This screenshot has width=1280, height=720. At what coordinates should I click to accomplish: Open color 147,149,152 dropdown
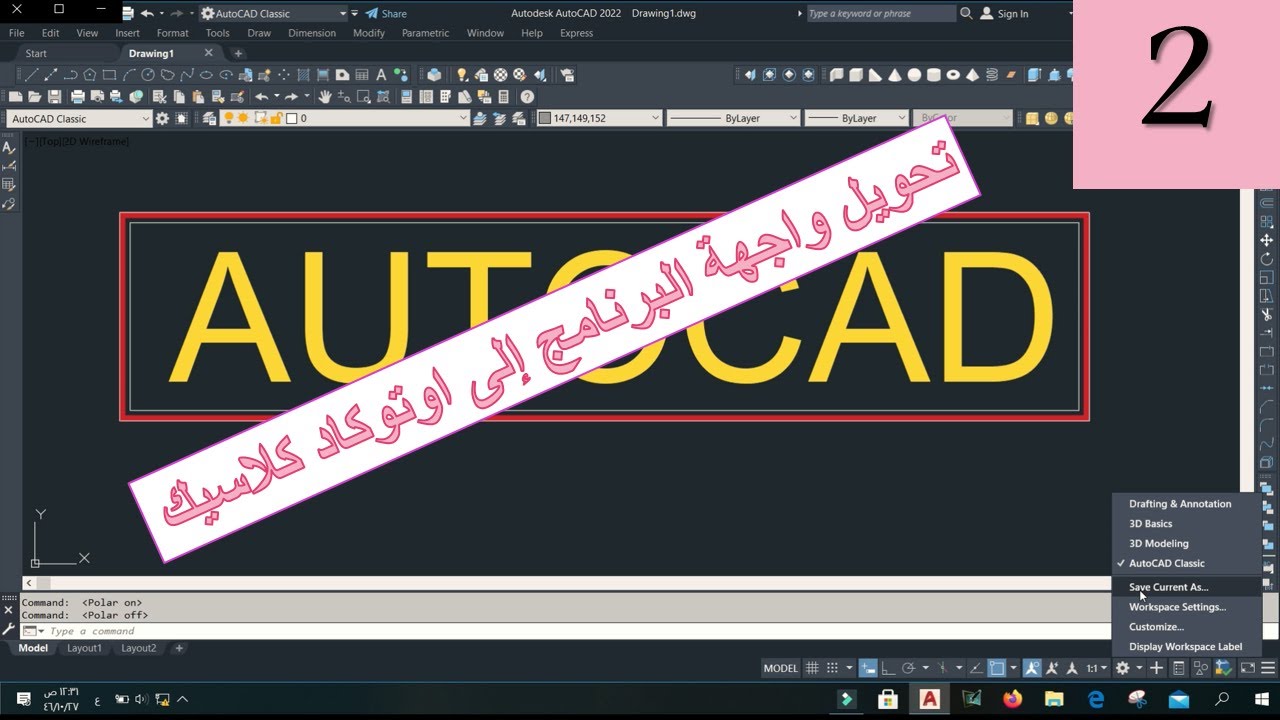click(655, 118)
